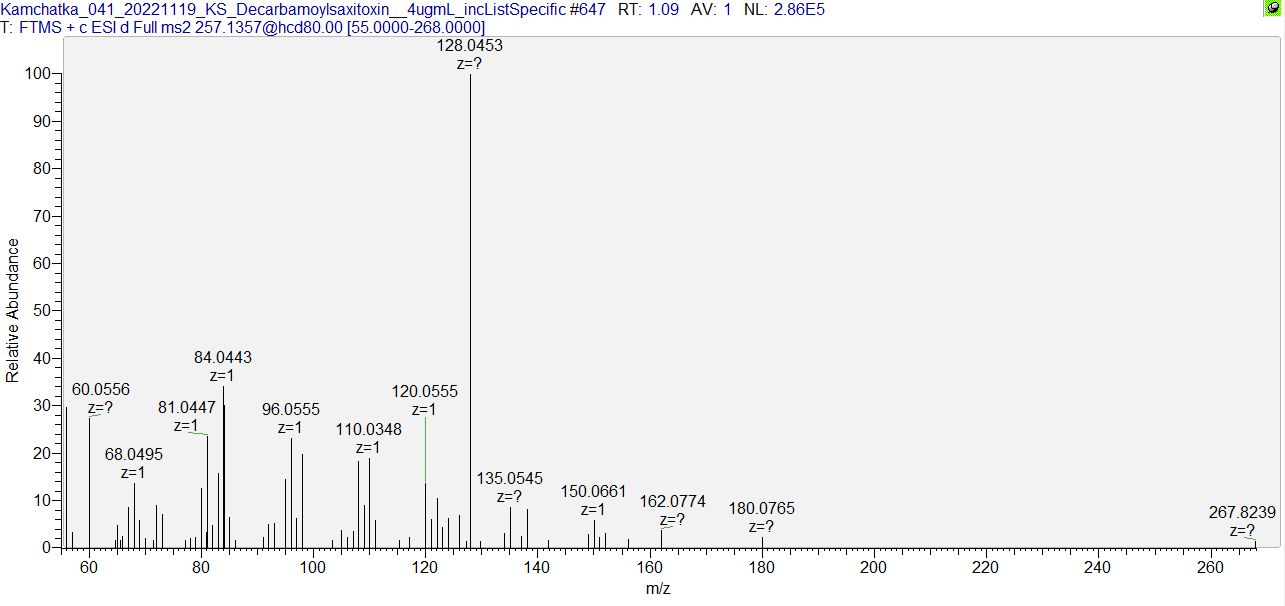Click the 60.0556 peak label
Image resolution: width=1285 pixels, height=606 pixels.
[101, 389]
